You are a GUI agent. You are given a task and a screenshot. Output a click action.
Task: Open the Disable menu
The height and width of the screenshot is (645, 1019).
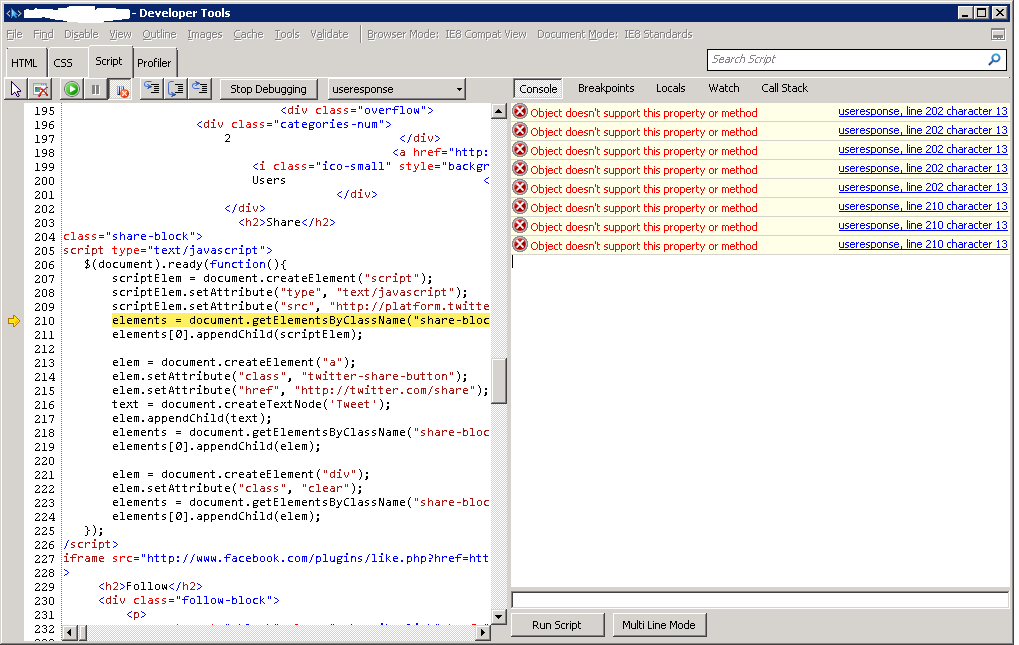pos(81,34)
